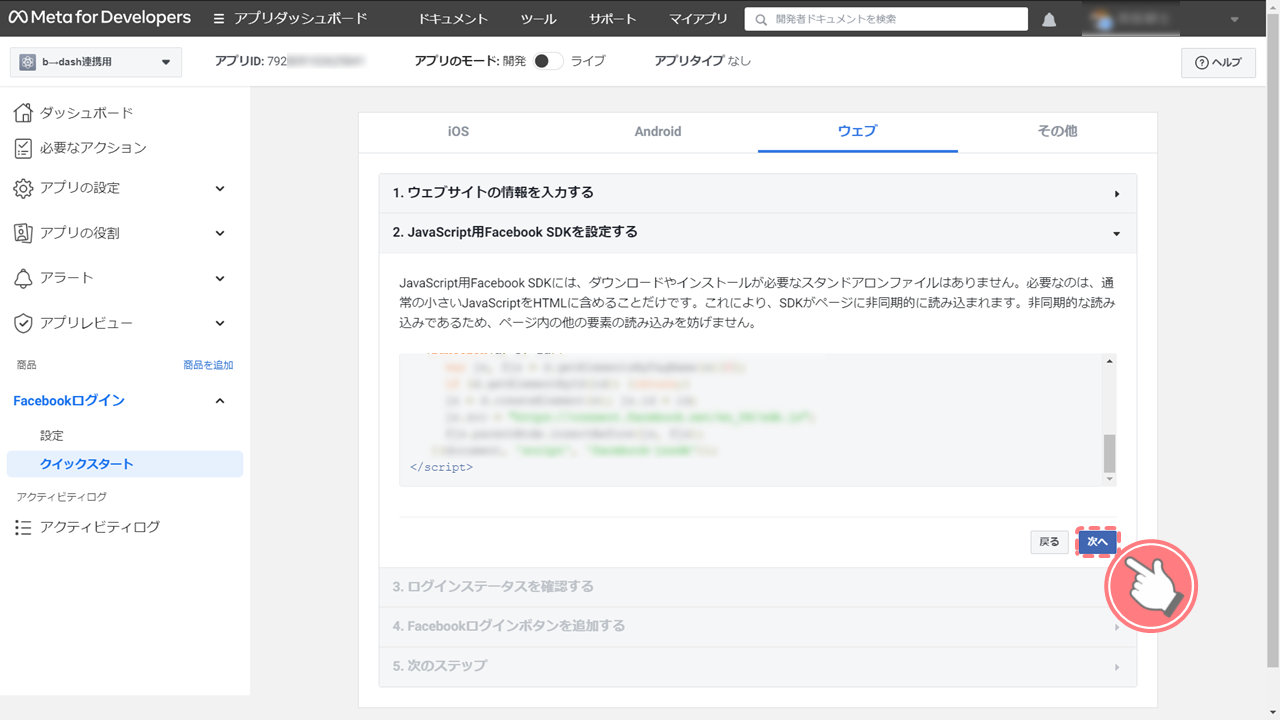
Task: Click アプリタイプ なし text
Action: [x=702, y=61]
